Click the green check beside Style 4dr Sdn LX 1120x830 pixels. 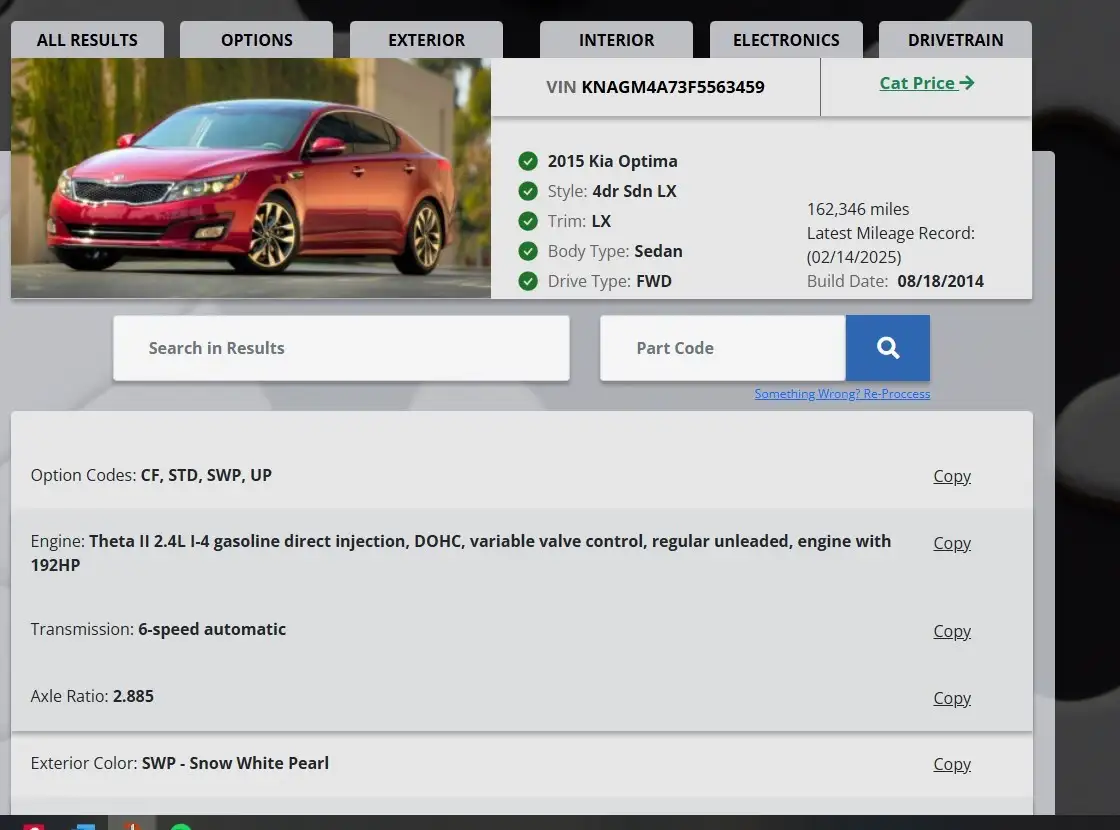point(528,191)
